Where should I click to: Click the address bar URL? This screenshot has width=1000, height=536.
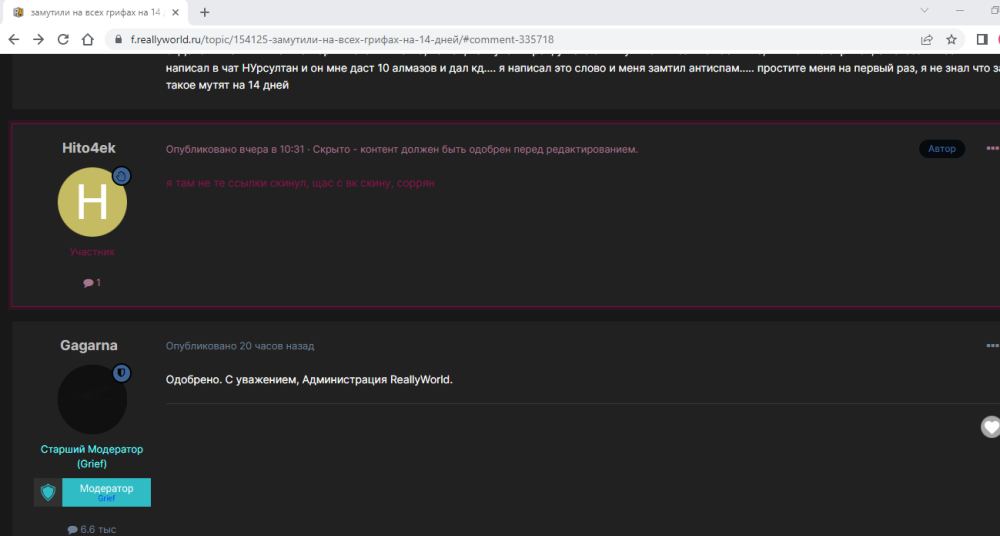[x=342, y=40]
